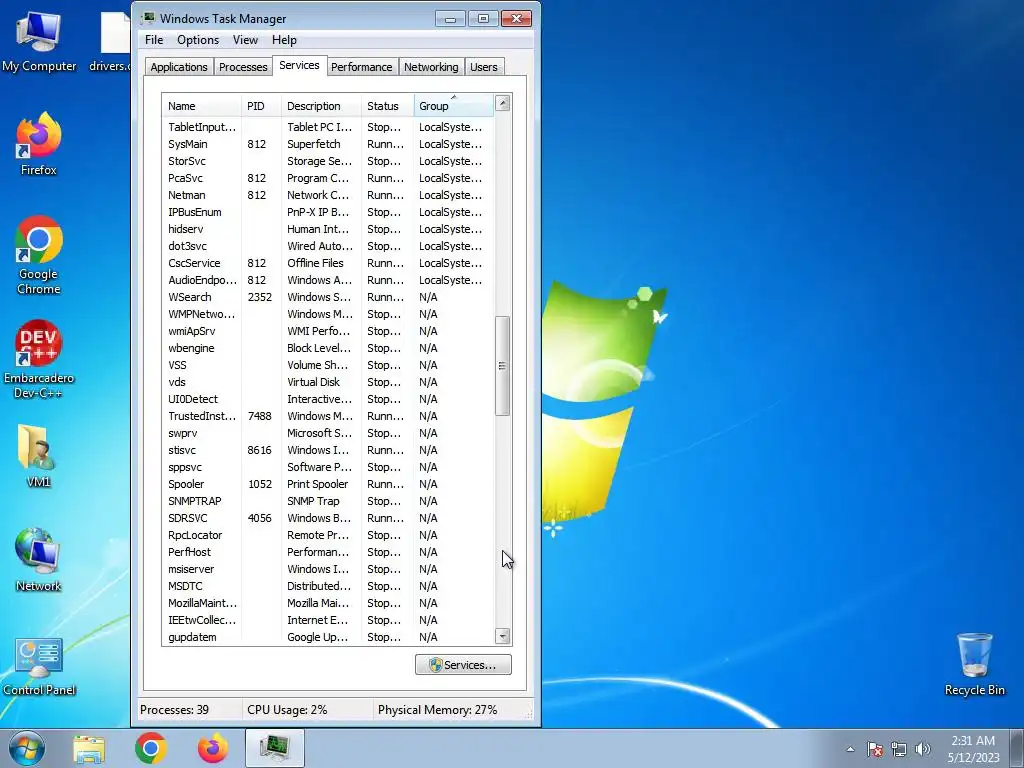This screenshot has width=1024, height=768.
Task: Open the volume speaker tray icon
Action: [923, 749]
